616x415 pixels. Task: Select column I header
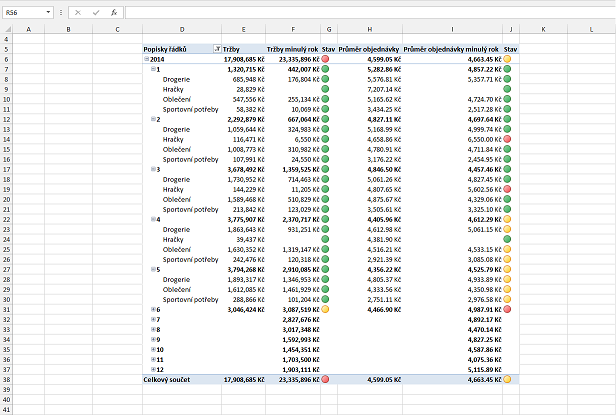click(x=452, y=29)
